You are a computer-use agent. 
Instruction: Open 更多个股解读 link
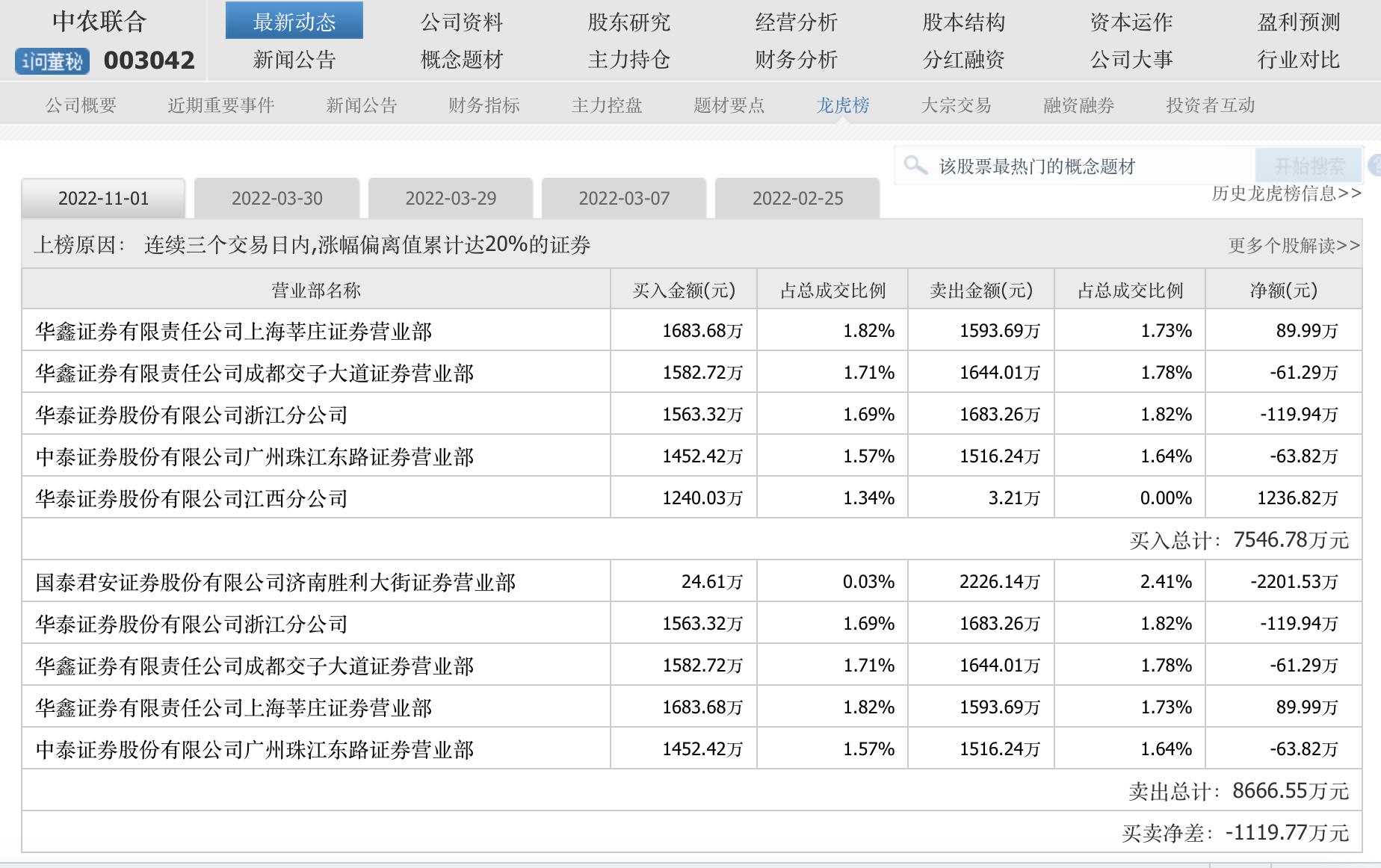point(1293,245)
